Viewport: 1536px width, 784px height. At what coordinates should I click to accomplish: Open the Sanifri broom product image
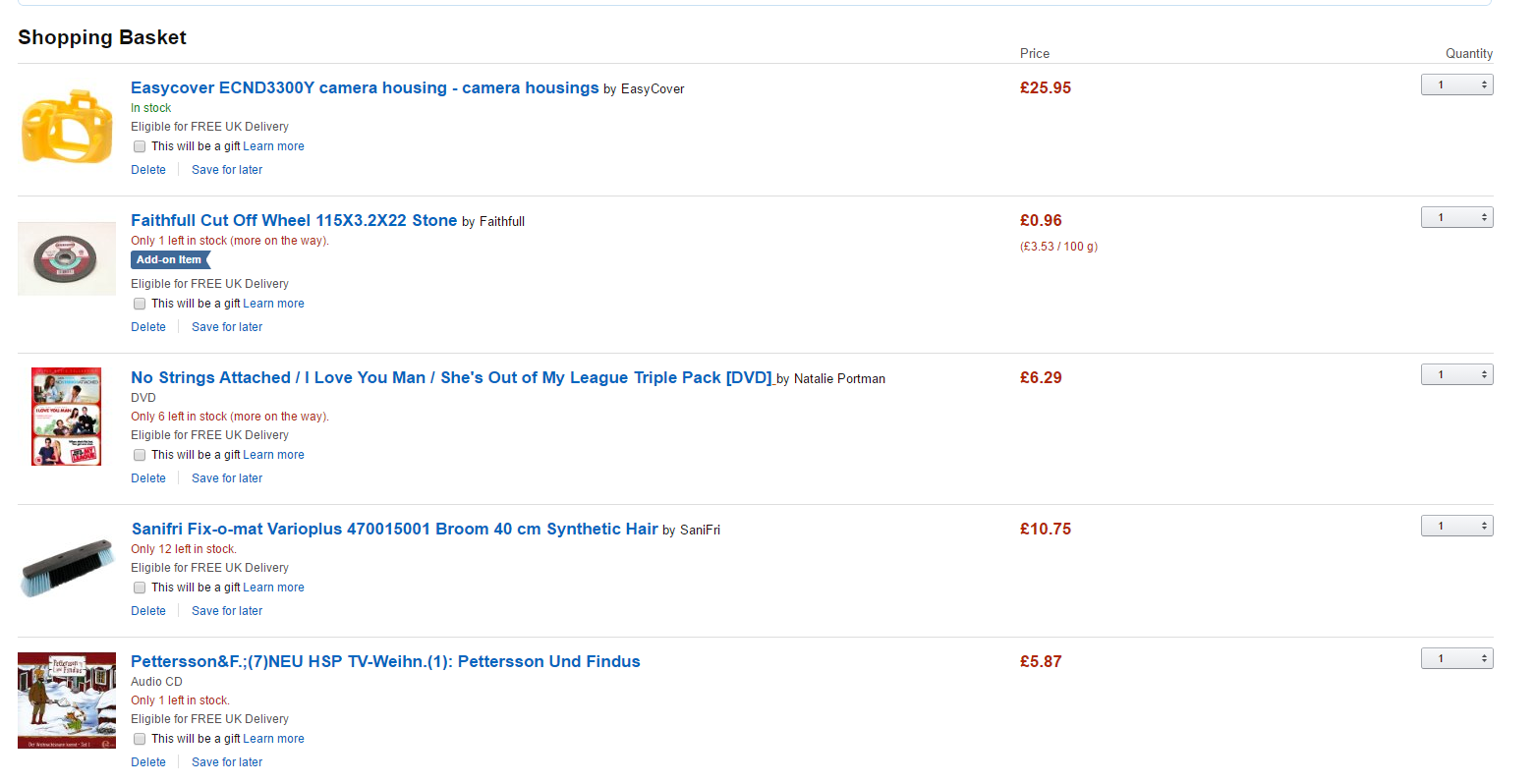[67, 567]
